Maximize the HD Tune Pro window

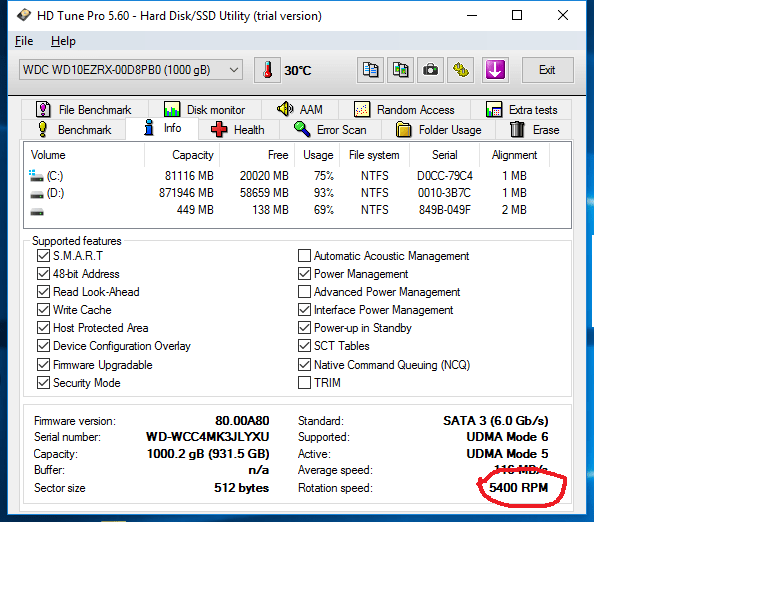click(x=517, y=15)
